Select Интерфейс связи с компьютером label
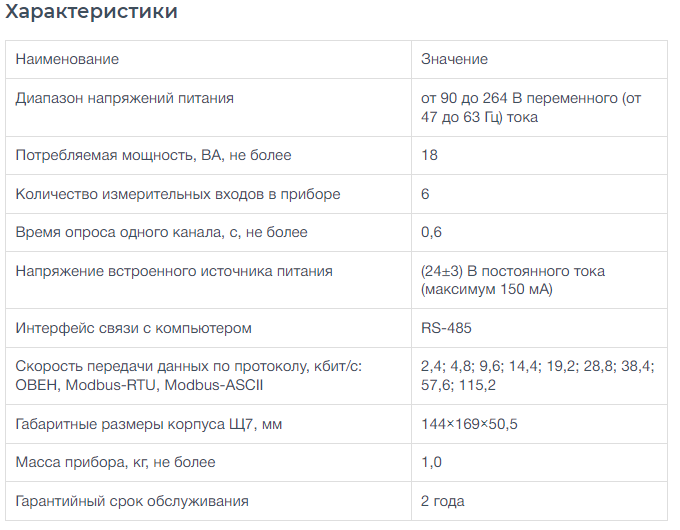The width and height of the screenshot is (680, 530). (x=134, y=328)
